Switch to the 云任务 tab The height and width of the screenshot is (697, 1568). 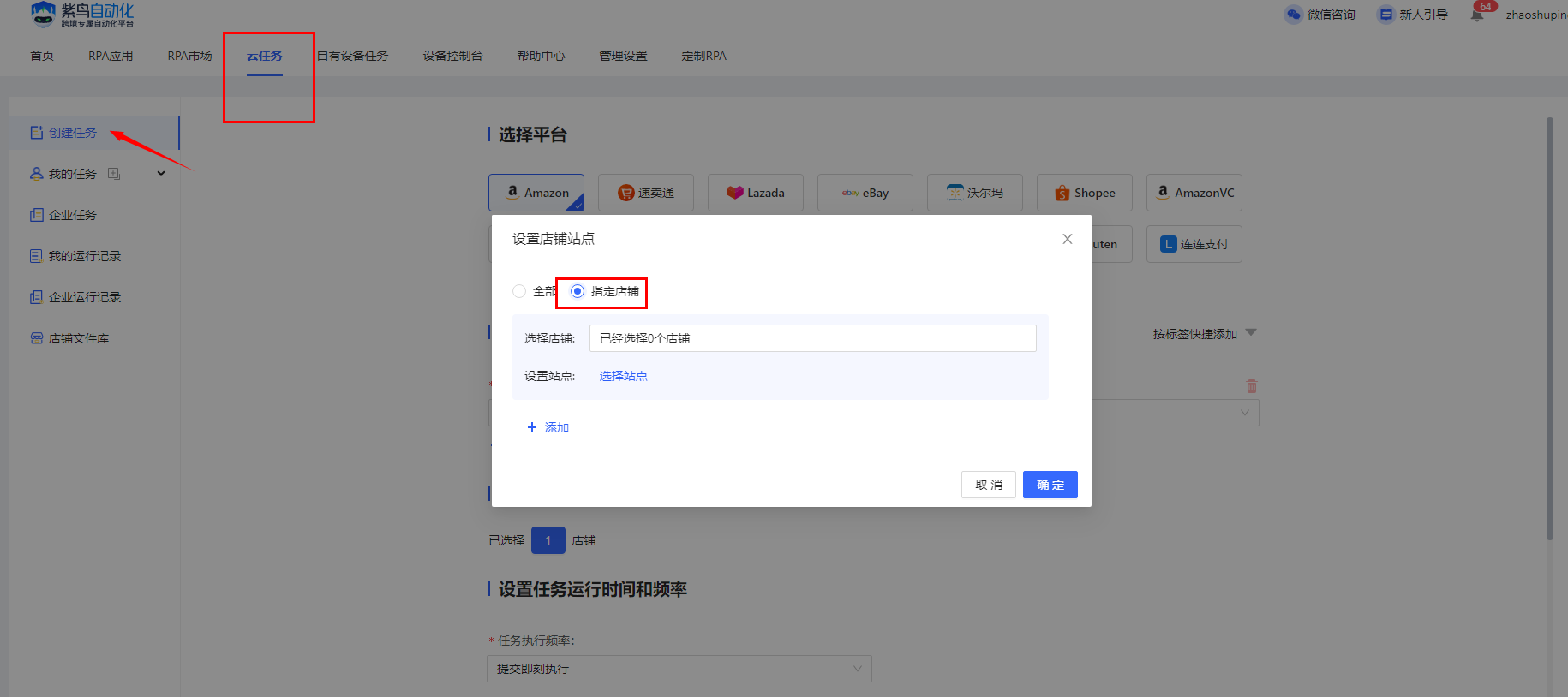point(265,56)
